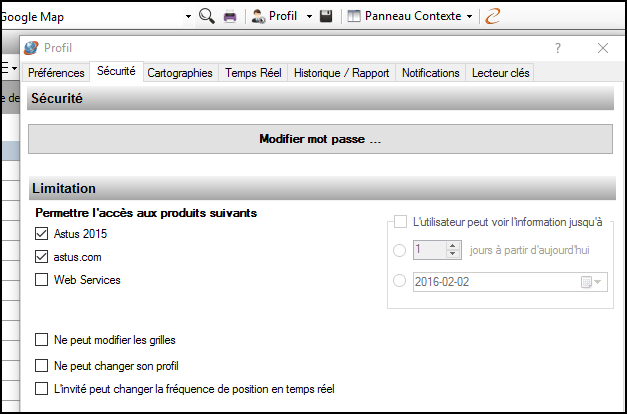Screen dimensions: 627x414
Task: Click the help question mark in Profil dialog
Action: (x=558, y=48)
